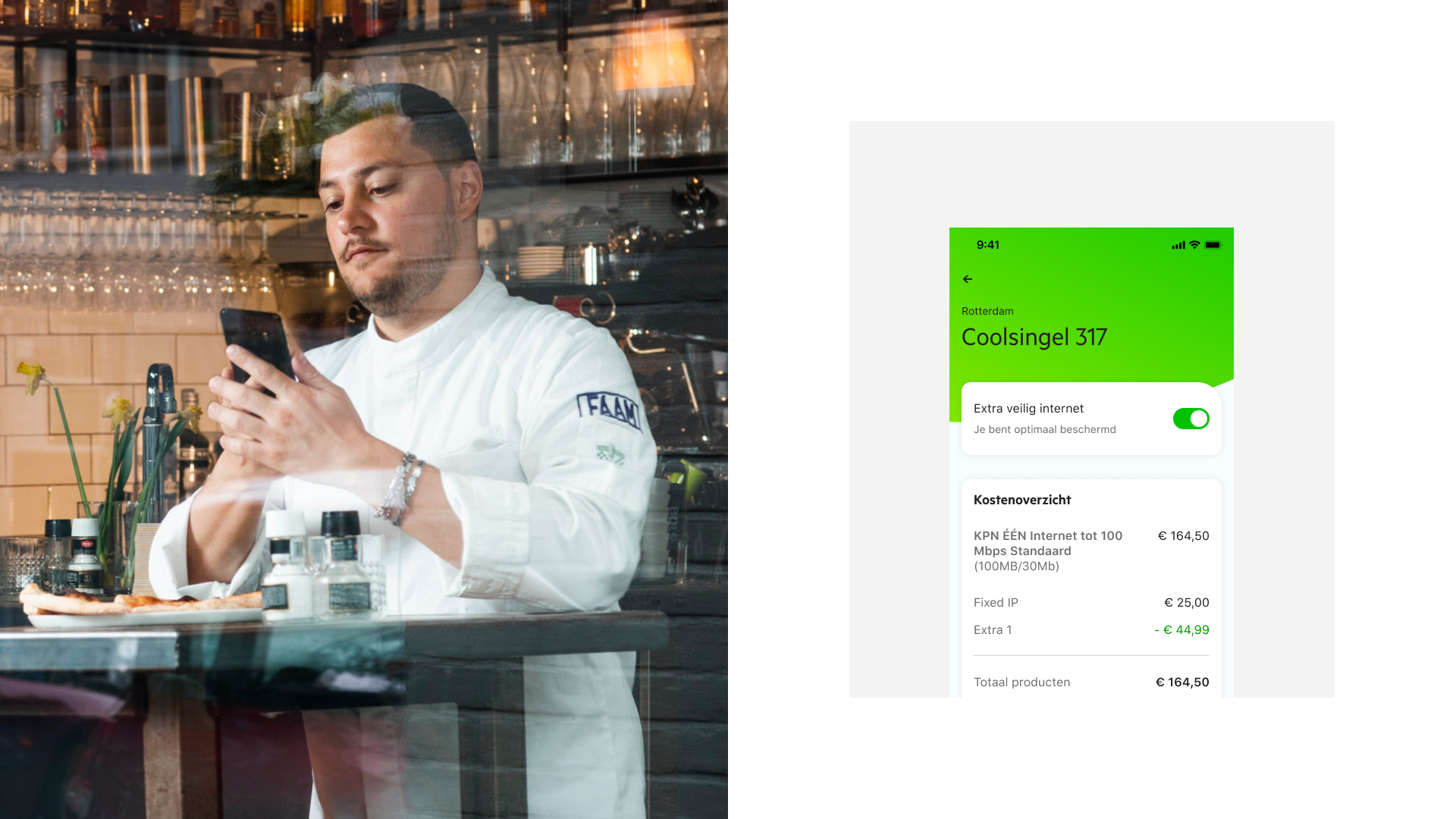Click the € 164,50 product price
Viewport: 1456px width, 819px height.
[1183, 536]
